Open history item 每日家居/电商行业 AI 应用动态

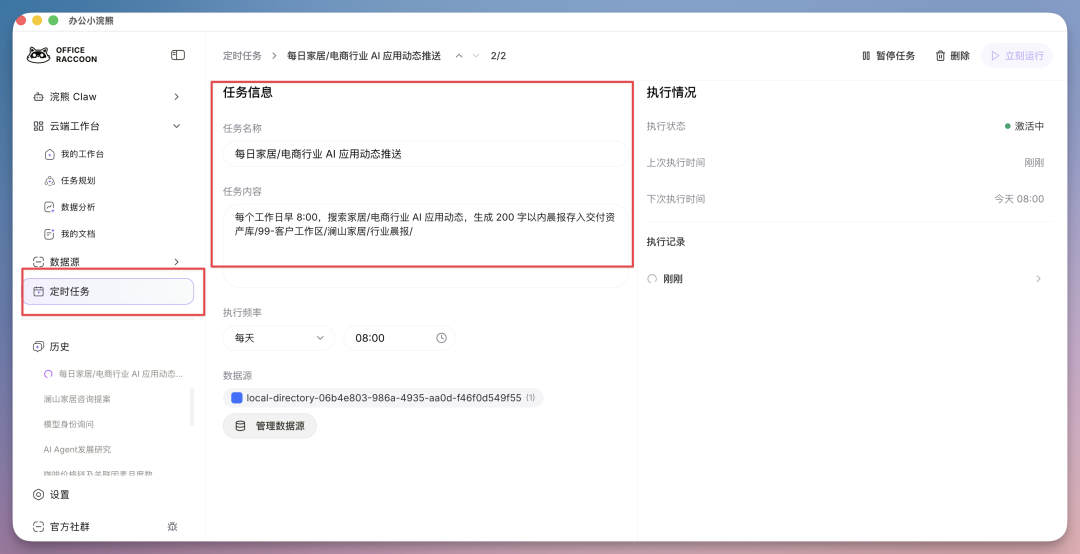click(x=121, y=374)
